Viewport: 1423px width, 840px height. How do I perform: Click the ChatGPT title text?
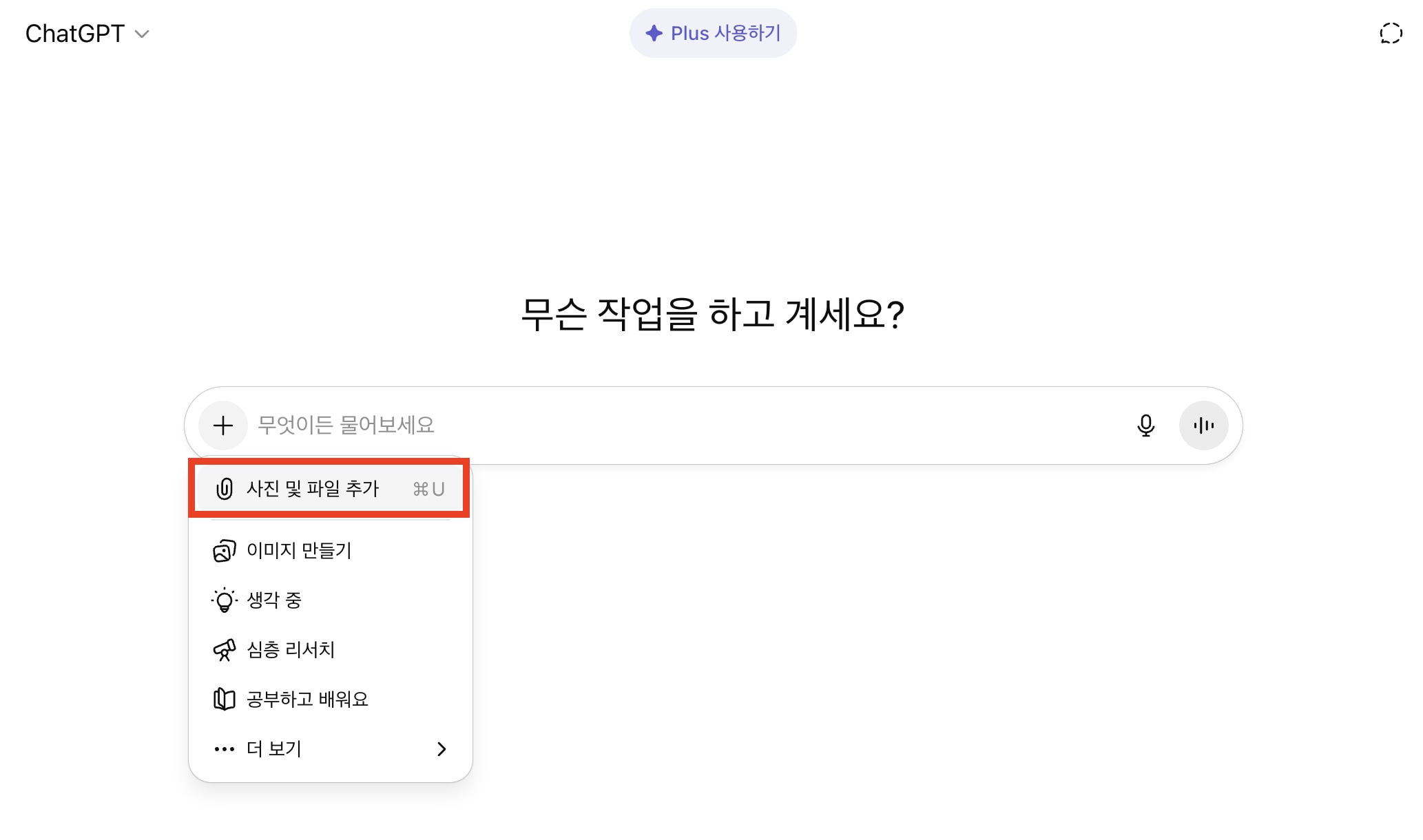[74, 34]
